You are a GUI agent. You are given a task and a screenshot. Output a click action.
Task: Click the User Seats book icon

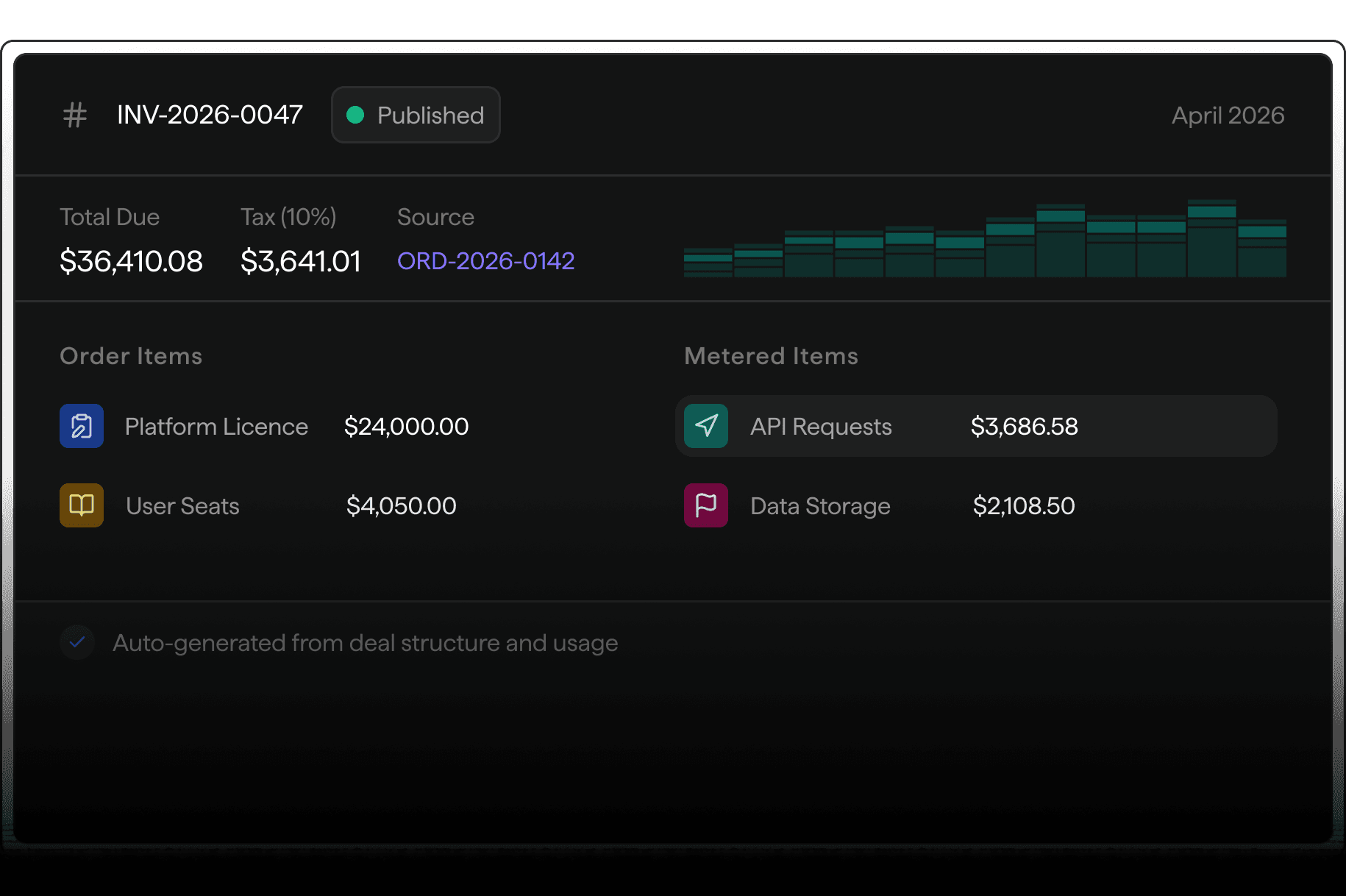click(x=82, y=505)
